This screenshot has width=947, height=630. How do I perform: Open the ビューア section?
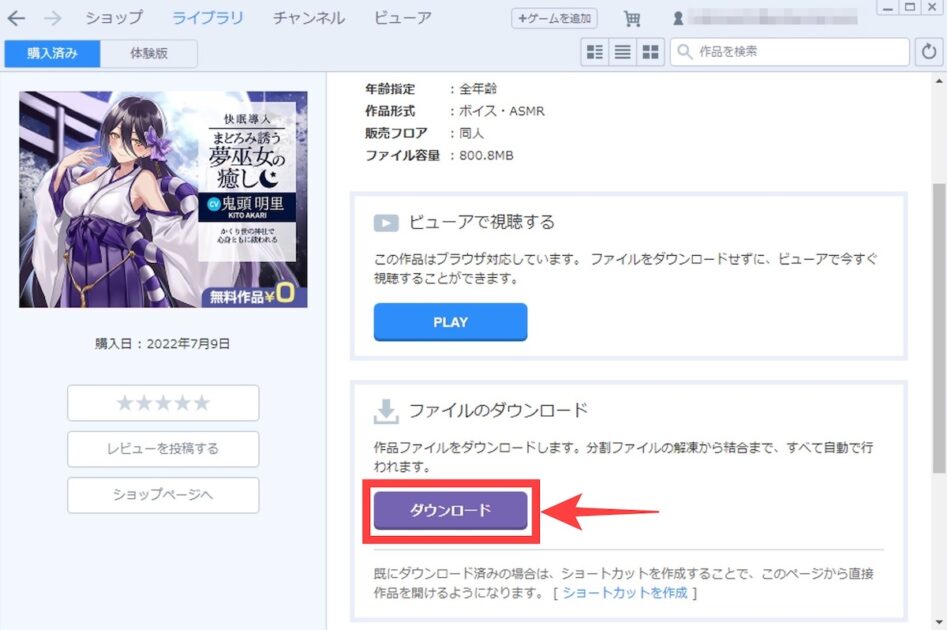click(403, 17)
